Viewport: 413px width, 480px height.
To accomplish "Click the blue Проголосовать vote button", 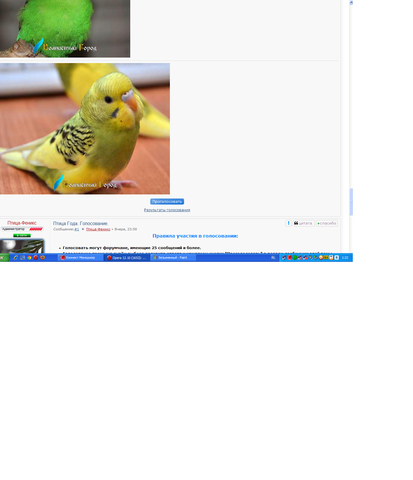I will pyautogui.click(x=167, y=201).
